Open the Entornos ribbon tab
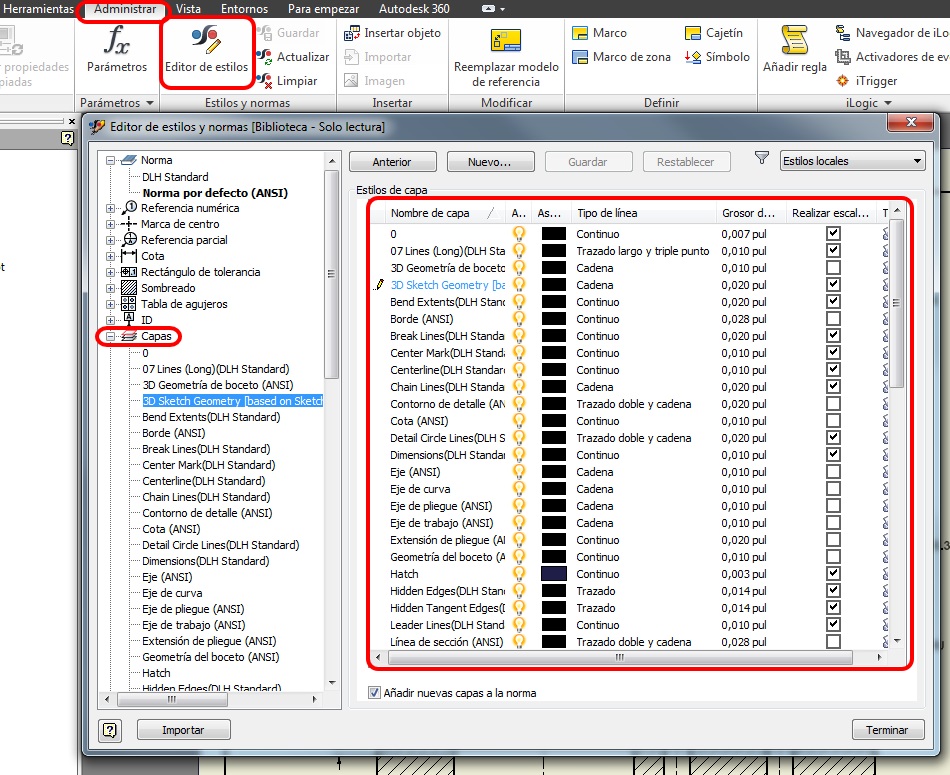This screenshot has height=775, width=950. [x=244, y=9]
